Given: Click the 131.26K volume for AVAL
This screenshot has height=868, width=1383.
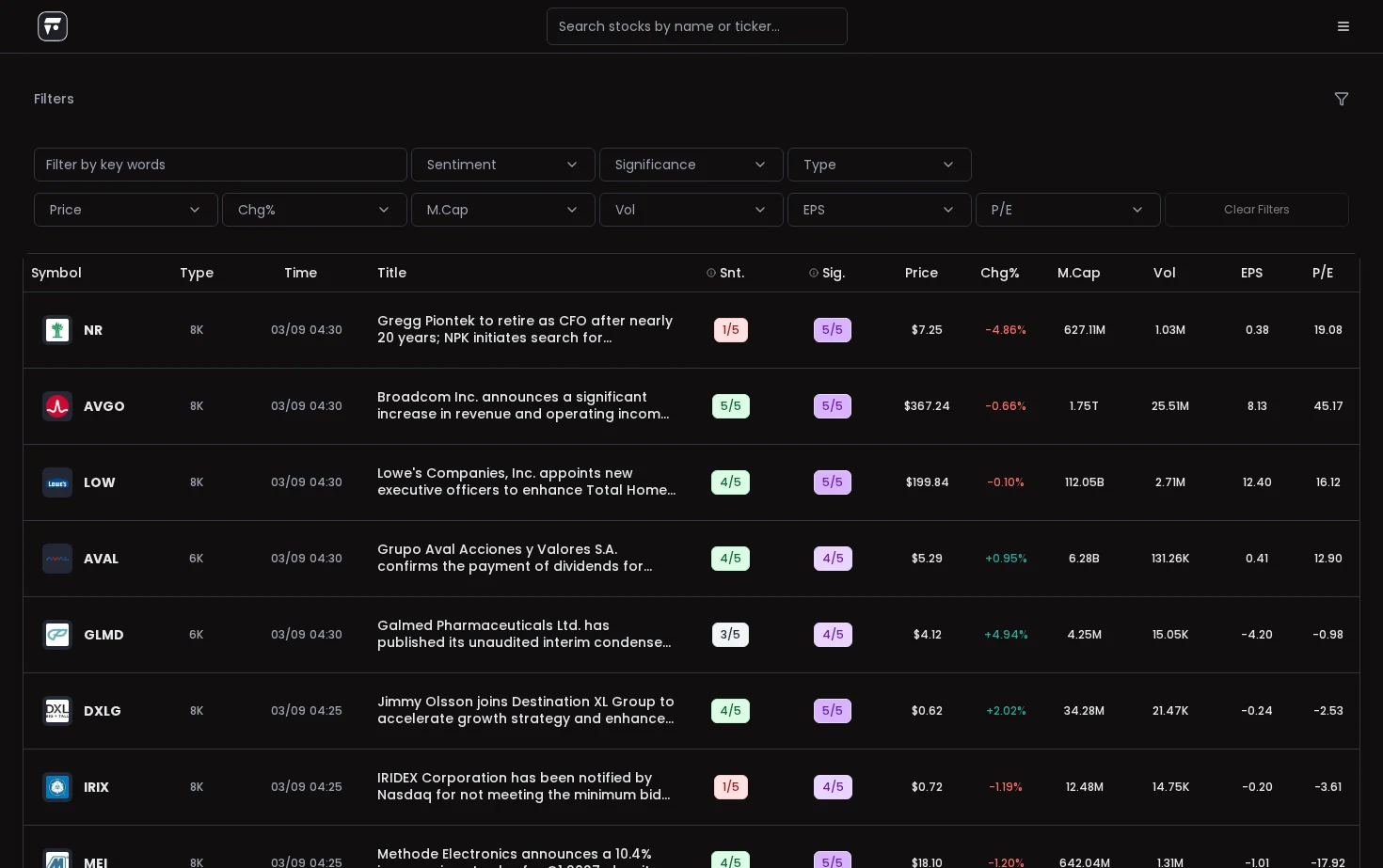Looking at the screenshot, I should pyautogui.click(x=1171, y=559).
